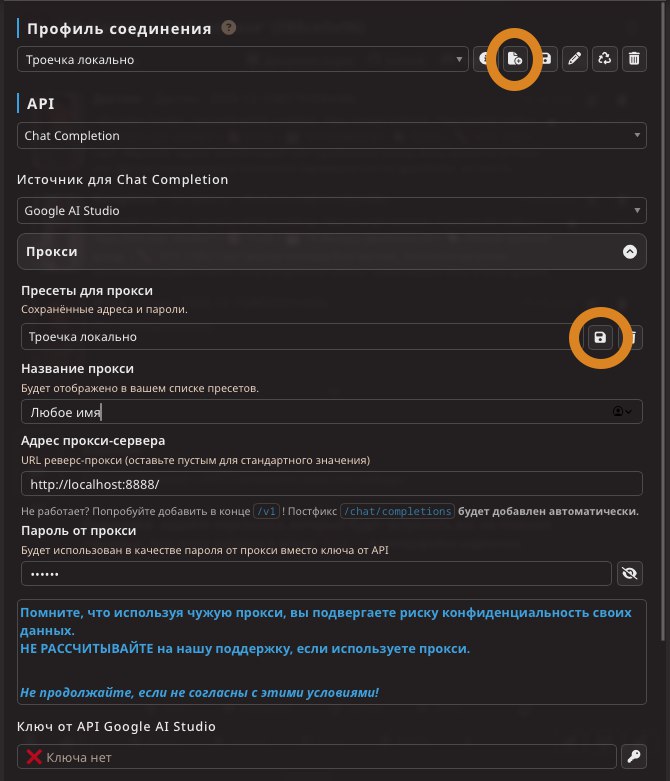
Task: Toggle proxy password visibility eye icon
Action: pos(630,573)
